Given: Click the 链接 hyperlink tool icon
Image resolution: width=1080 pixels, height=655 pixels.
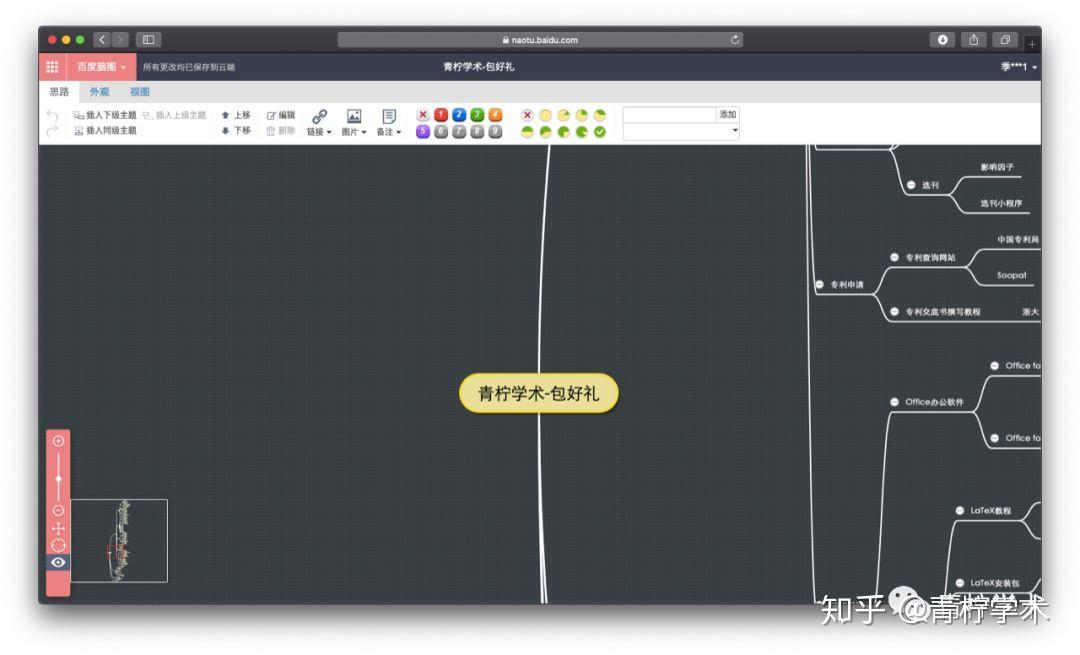Looking at the screenshot, I should tap(320, 114).
